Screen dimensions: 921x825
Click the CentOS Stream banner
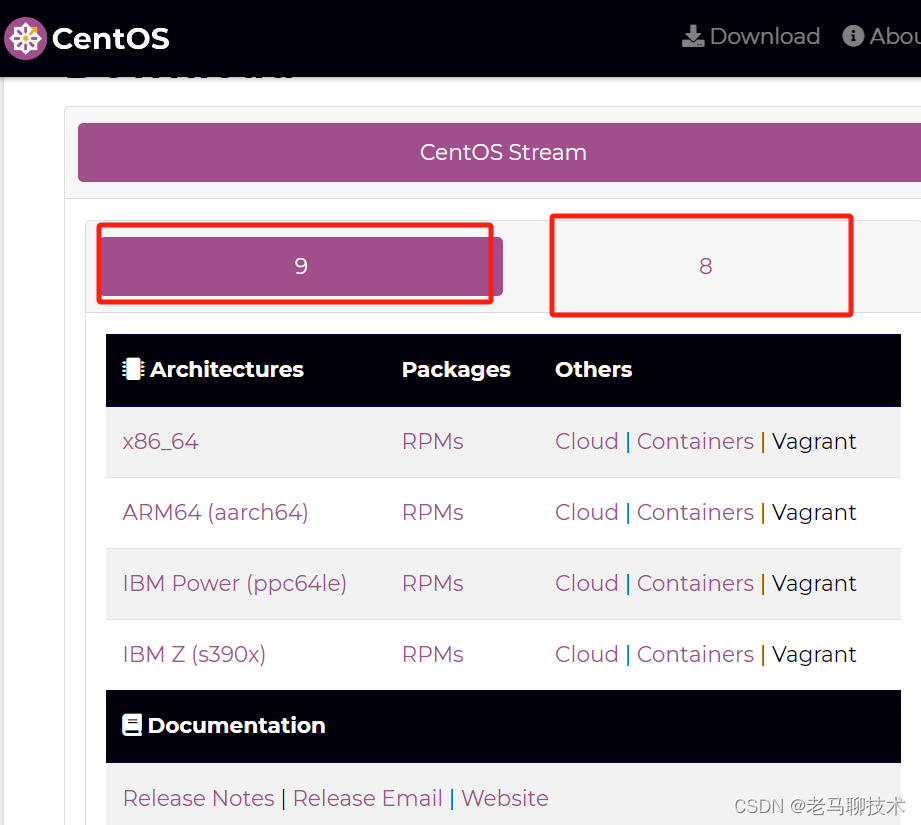pyautogui.click(x=502, y=152)
